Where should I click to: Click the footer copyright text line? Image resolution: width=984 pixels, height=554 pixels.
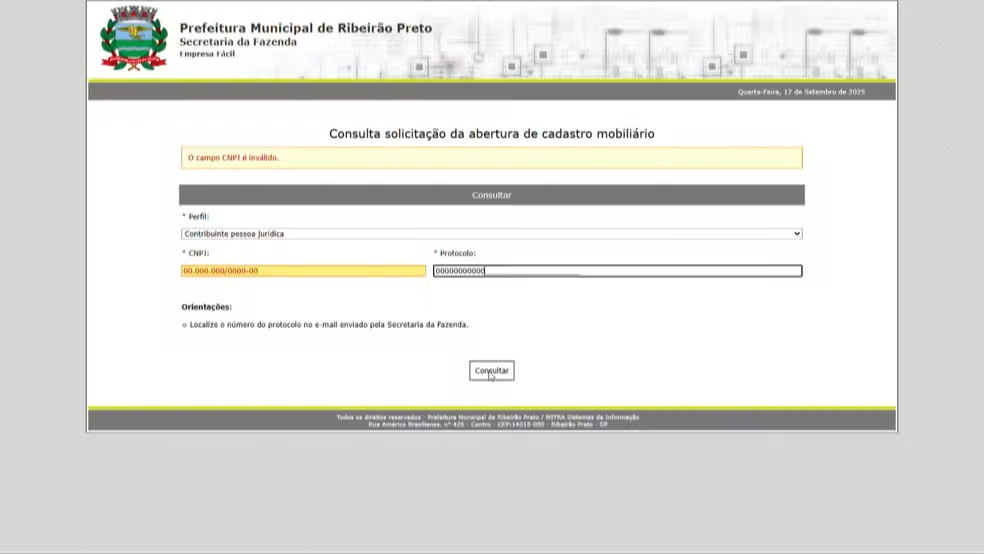pyautogui.click(x=487, y=416)
